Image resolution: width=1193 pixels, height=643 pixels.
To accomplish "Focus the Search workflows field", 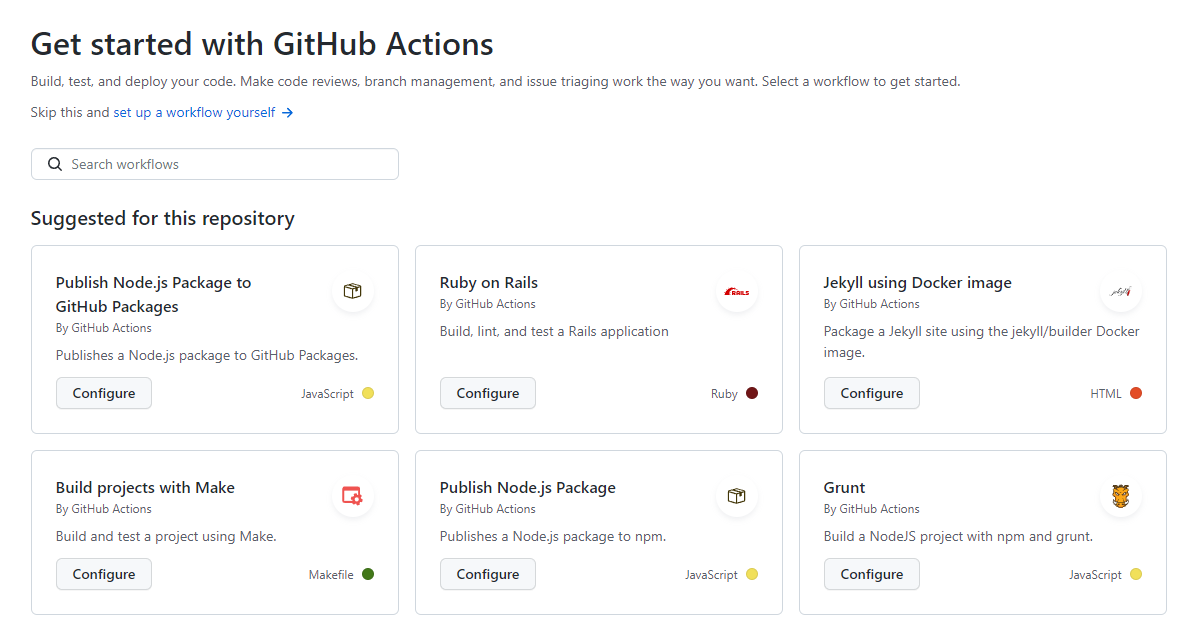I will tap(215, 164).
